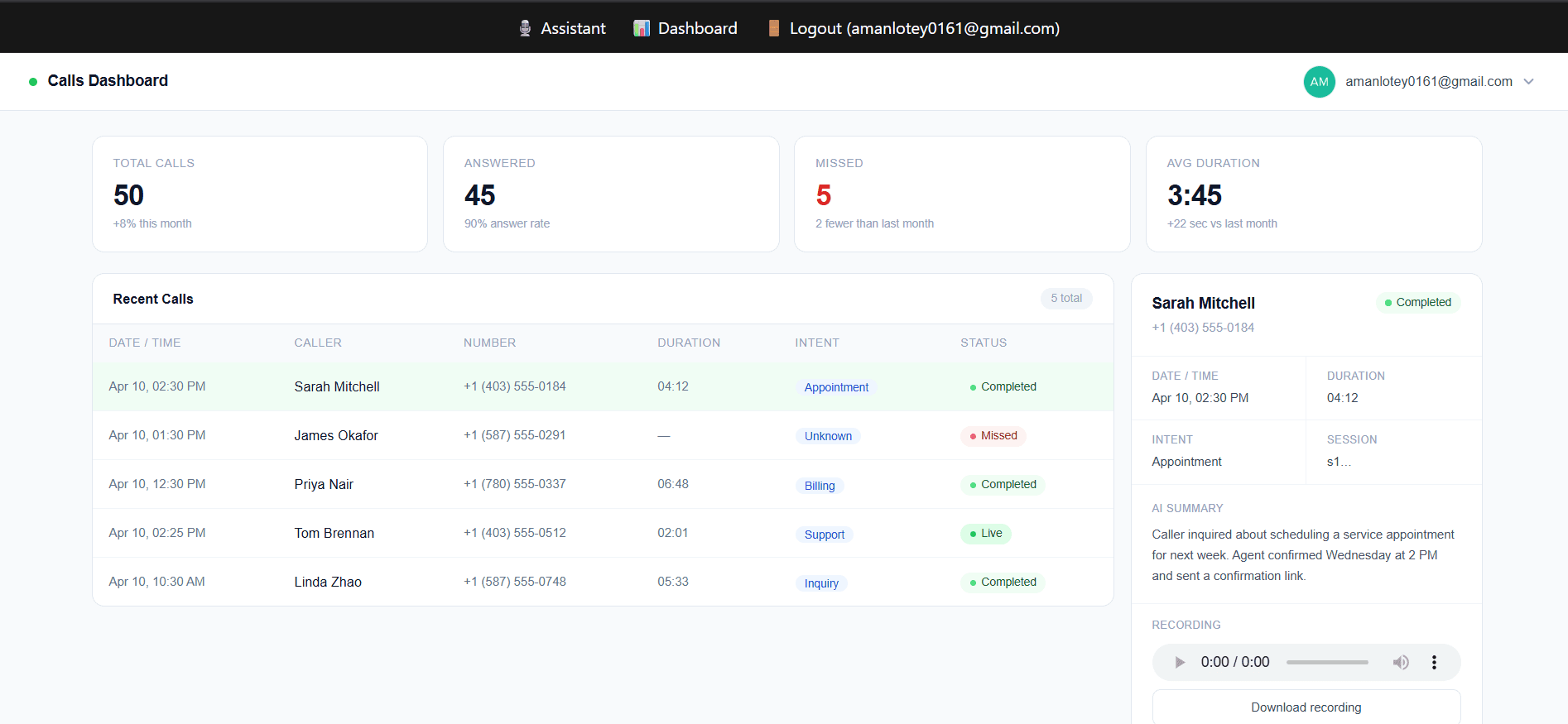Select the James Okafor call row
This screenshot has height=724, width=1568.
[603, 435]
